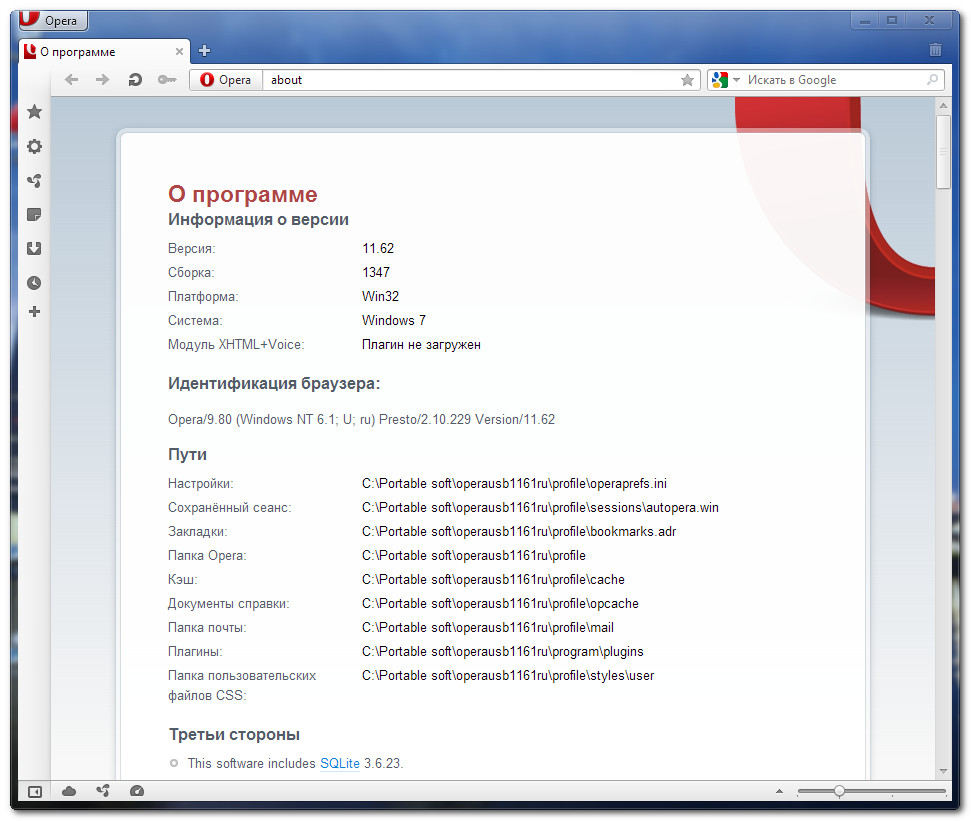
Task: Click the vertical scrollbar thumb
Action: coord(943,152)
